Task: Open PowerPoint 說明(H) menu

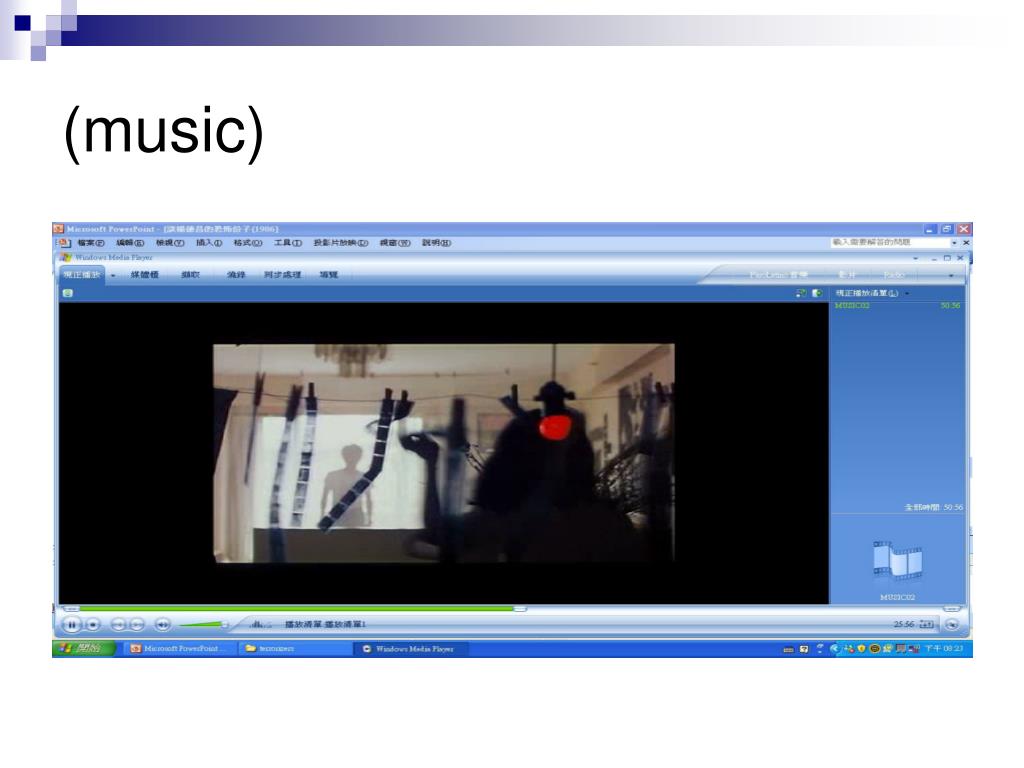Action: click(x=436, y=243)
